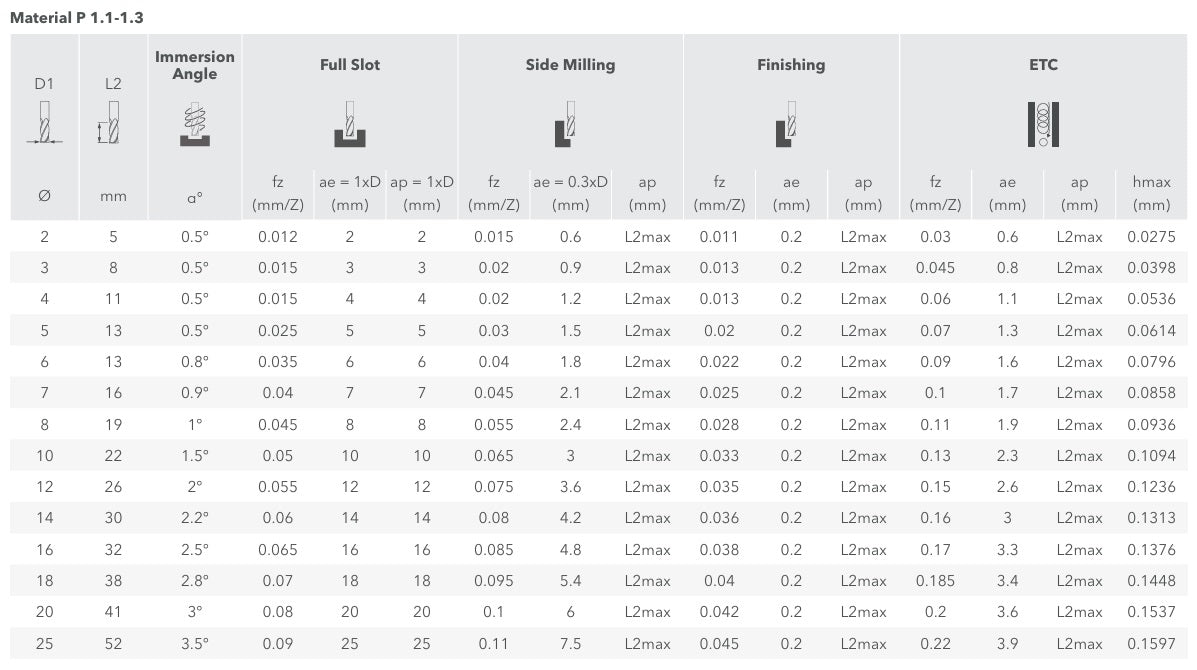Click the Material P 1.1-1.3 title

76,18
